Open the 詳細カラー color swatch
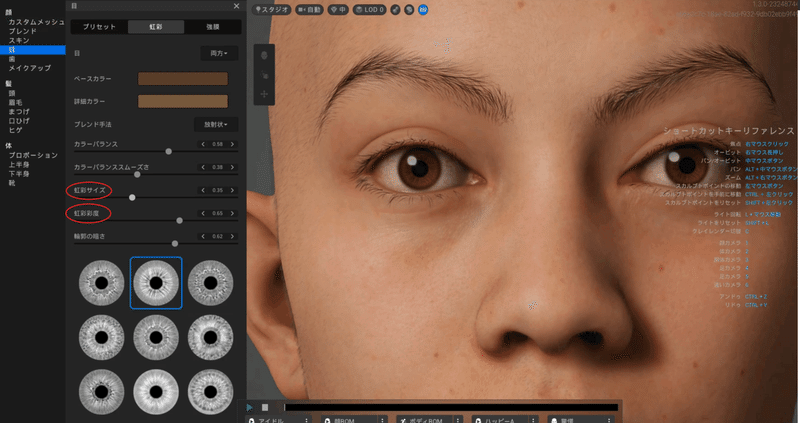Screen dimensions: 800x423 point(183,101)
